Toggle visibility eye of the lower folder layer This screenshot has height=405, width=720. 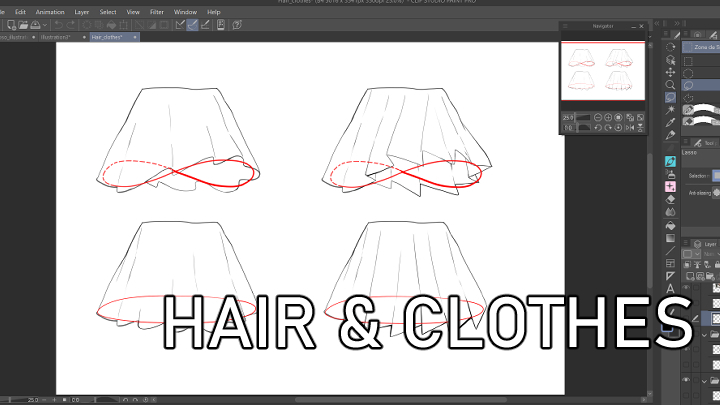pyautogui.click(x=686, y=380)
